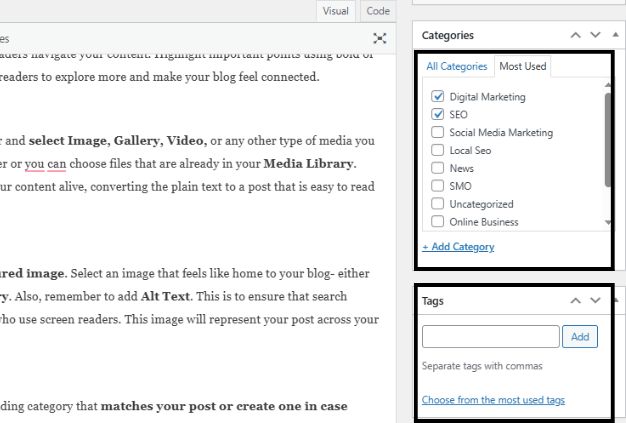The image size is (626, 423).
Task: Switch to All Categories tab
Action: pyautogui.click(x=457, y=66)
